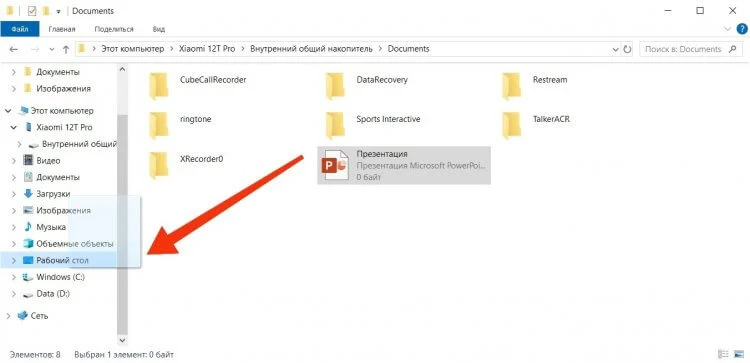Screen dimensions: 750x363
Task: Open the Вид ribbon tab
Action: 159,29
